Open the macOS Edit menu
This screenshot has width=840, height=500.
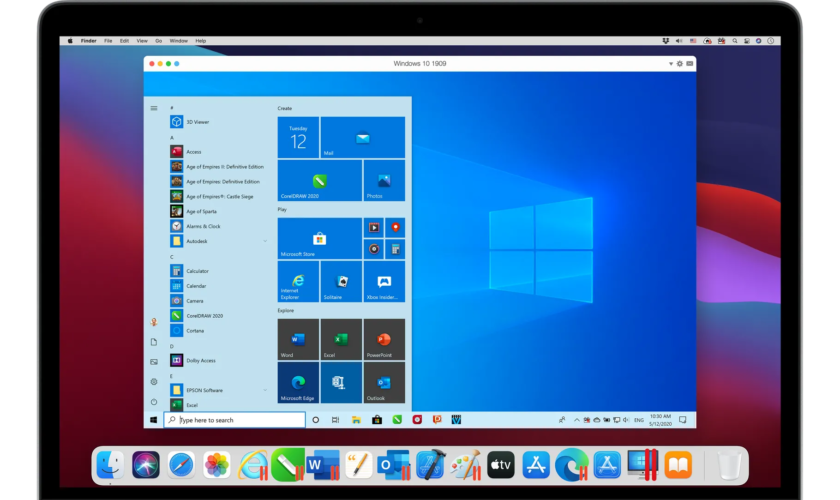pos(124,41)
